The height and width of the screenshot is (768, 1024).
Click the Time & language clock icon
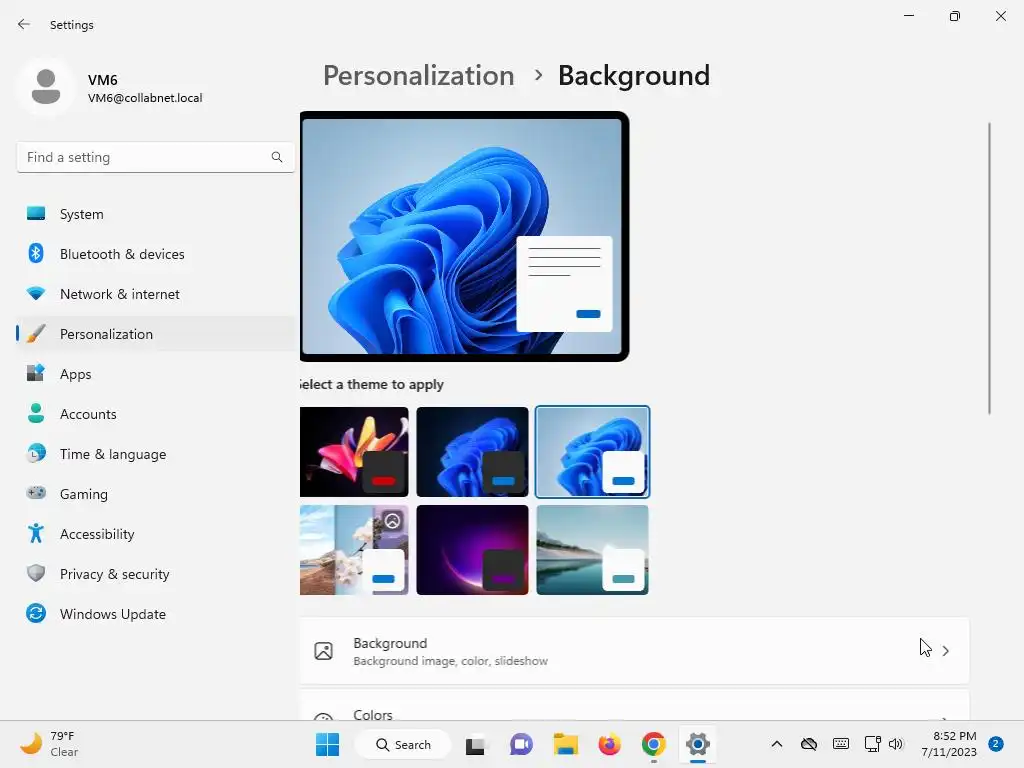(36, 453)
